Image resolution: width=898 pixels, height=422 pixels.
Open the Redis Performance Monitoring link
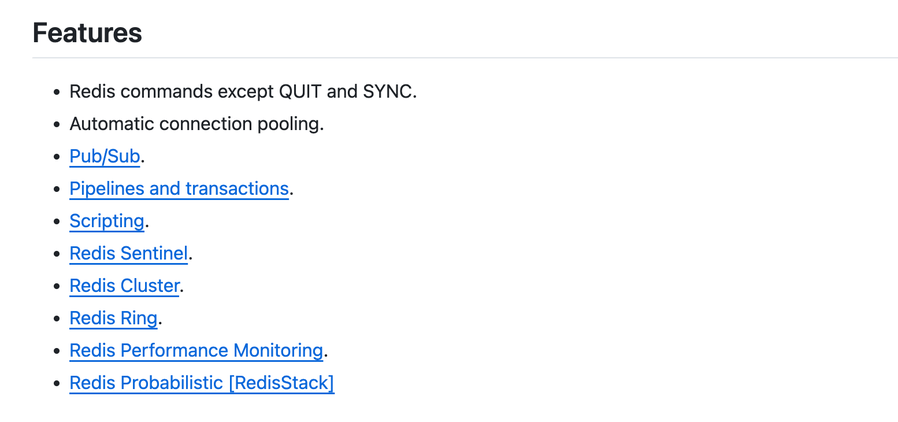196,350
